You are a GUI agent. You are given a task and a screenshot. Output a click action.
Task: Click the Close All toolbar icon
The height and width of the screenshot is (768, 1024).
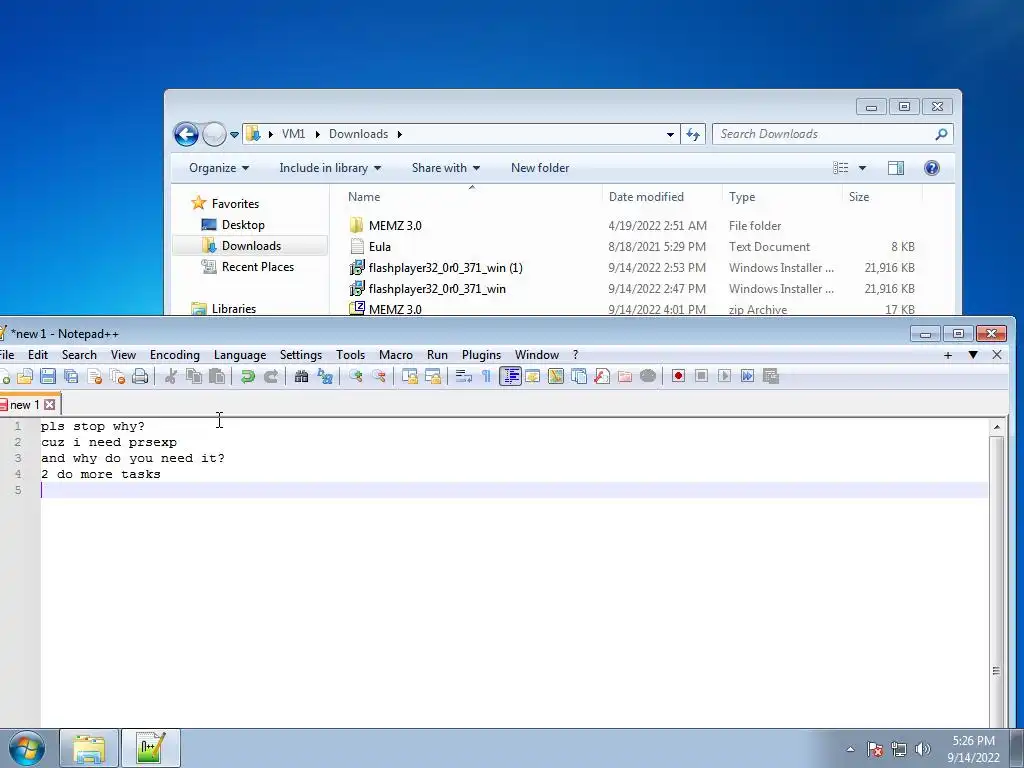click(x=118, y=376)
